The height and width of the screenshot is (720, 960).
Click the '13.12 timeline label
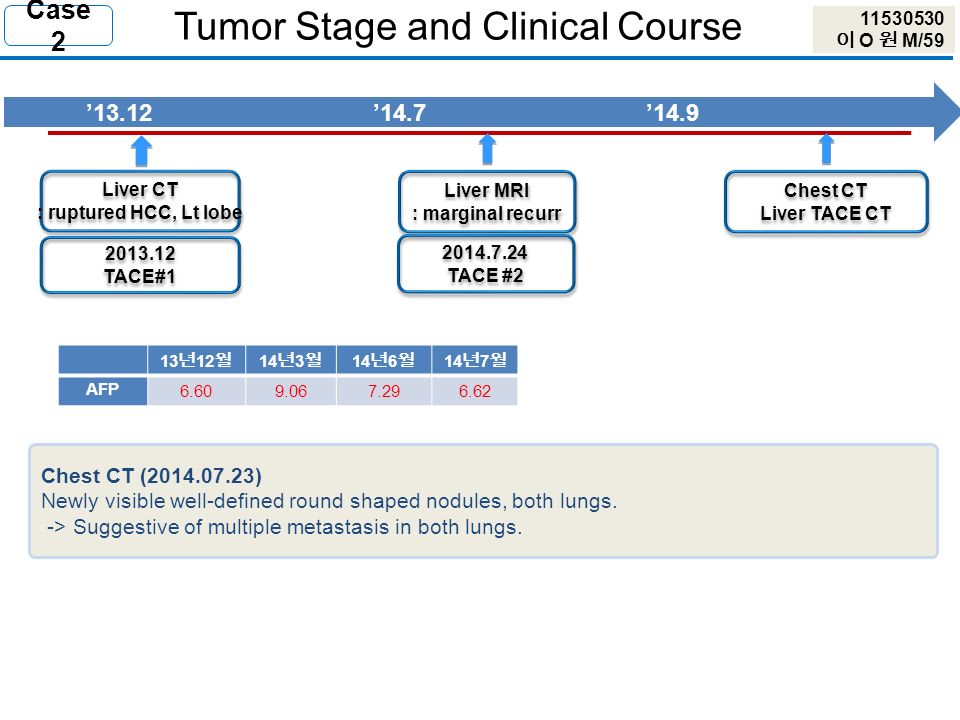(119, 113)
